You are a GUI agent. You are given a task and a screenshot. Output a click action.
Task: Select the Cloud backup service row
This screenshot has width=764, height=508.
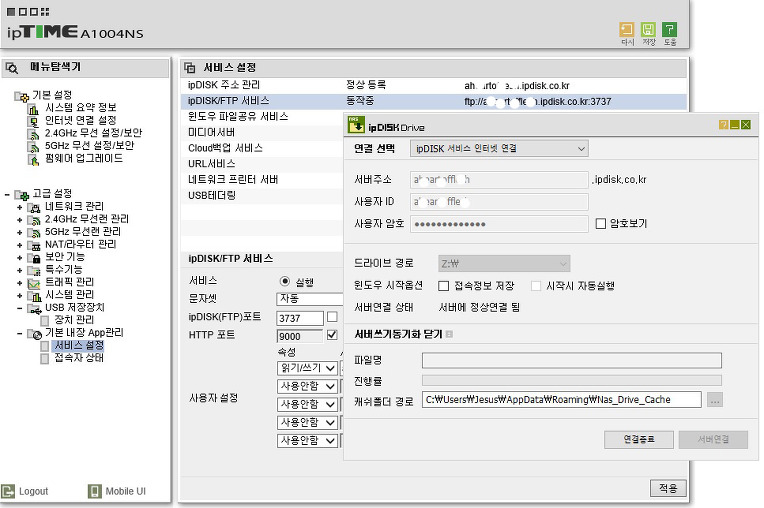point(263,148)
